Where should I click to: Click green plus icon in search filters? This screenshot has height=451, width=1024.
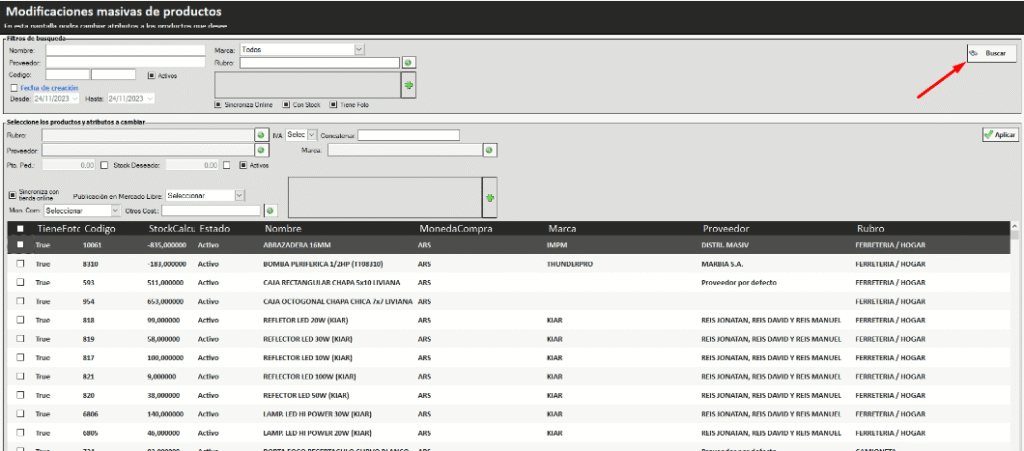[x=408, y=85]
